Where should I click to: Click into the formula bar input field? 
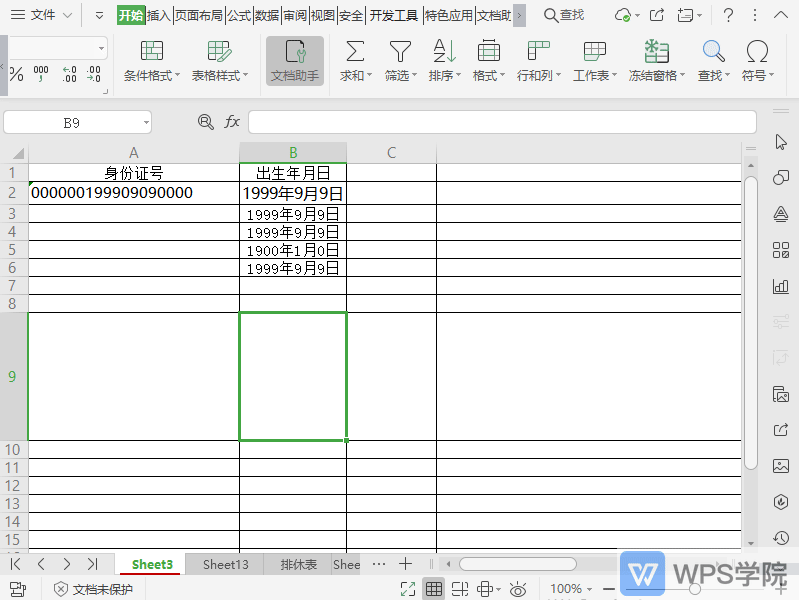coord(502,122)
